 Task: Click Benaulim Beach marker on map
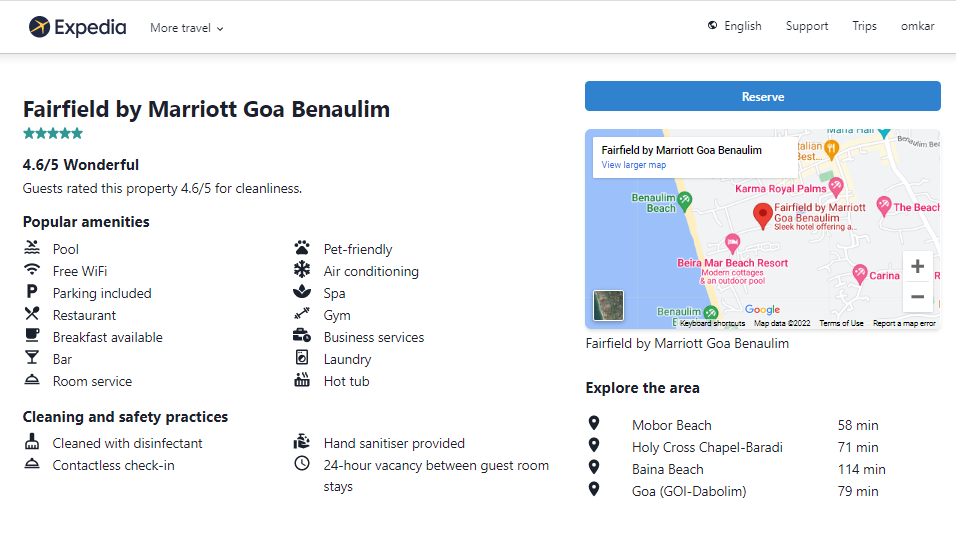pos(685,201)
